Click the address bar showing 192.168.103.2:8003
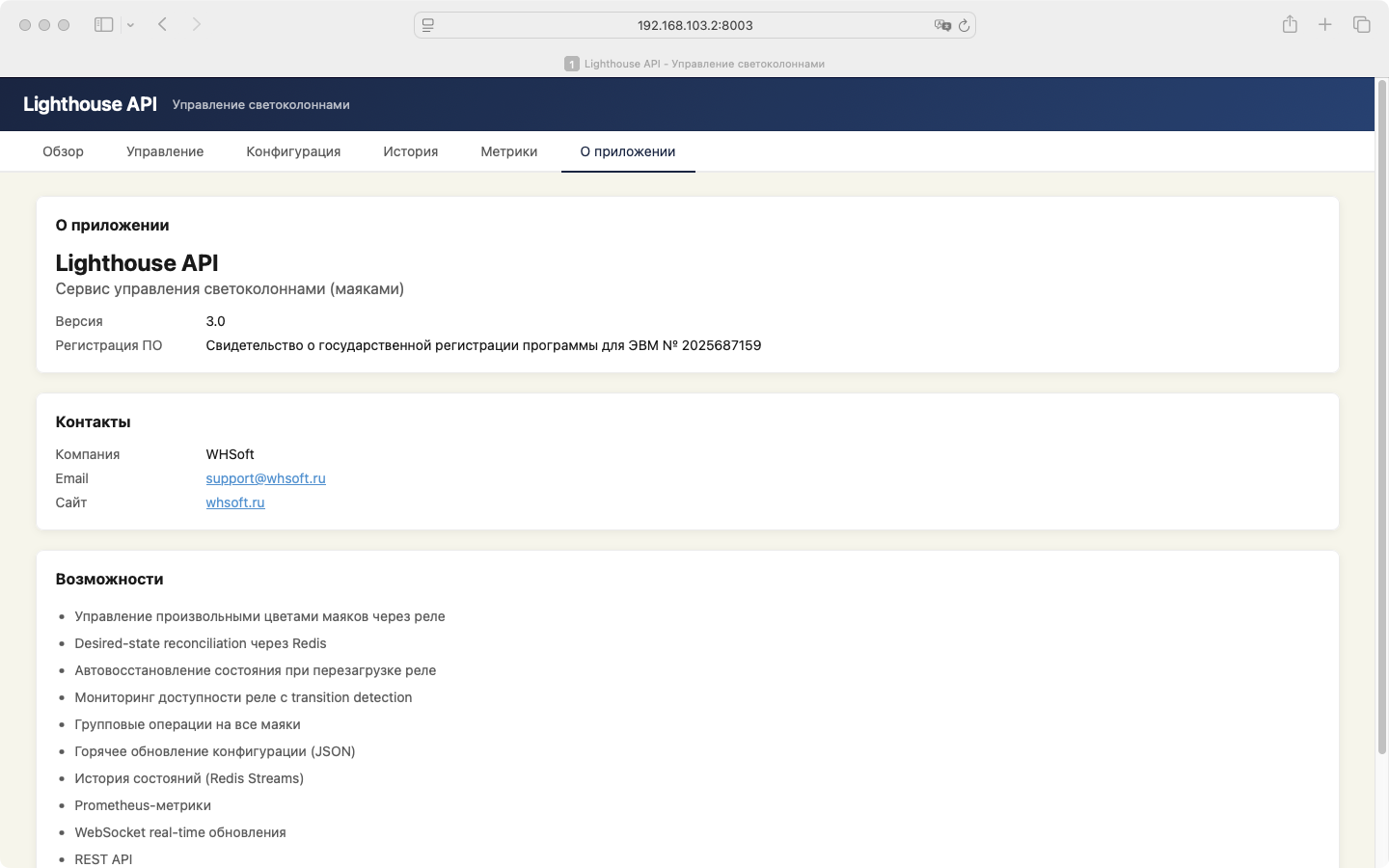This screenshot has height=868, width=1389. click(x=694, y=25)
